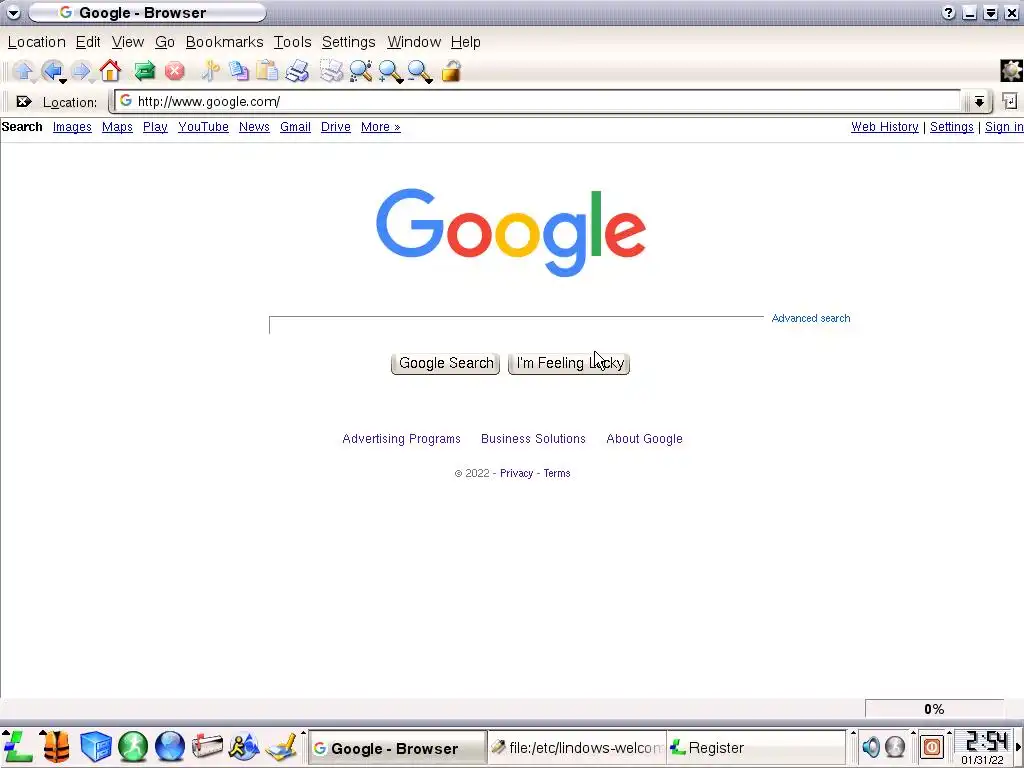The width and height of the screenshot is (1024, 768).
Task: Click the I'm Feeling Lucky button
Action: 569,363
